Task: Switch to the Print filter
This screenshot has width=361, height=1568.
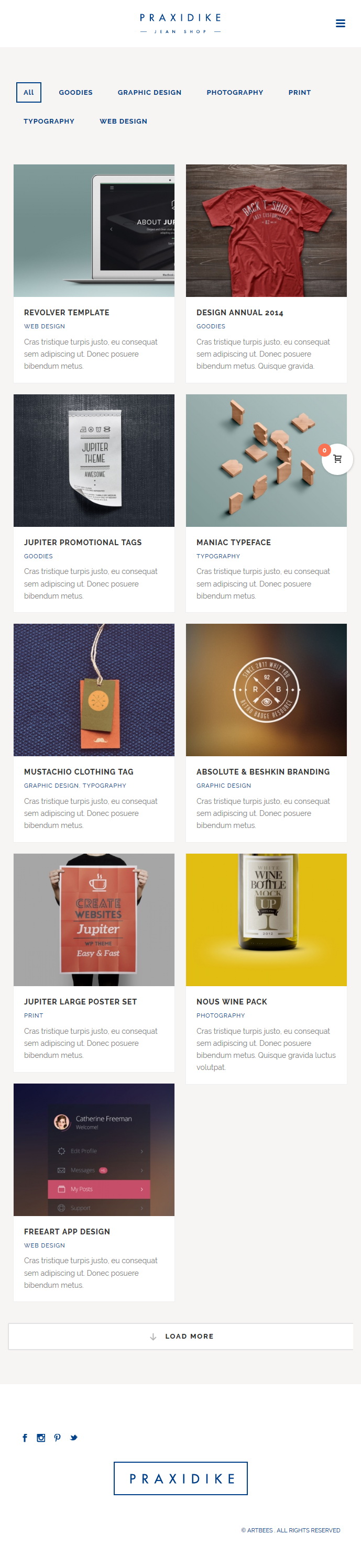Action: [300, 93]
